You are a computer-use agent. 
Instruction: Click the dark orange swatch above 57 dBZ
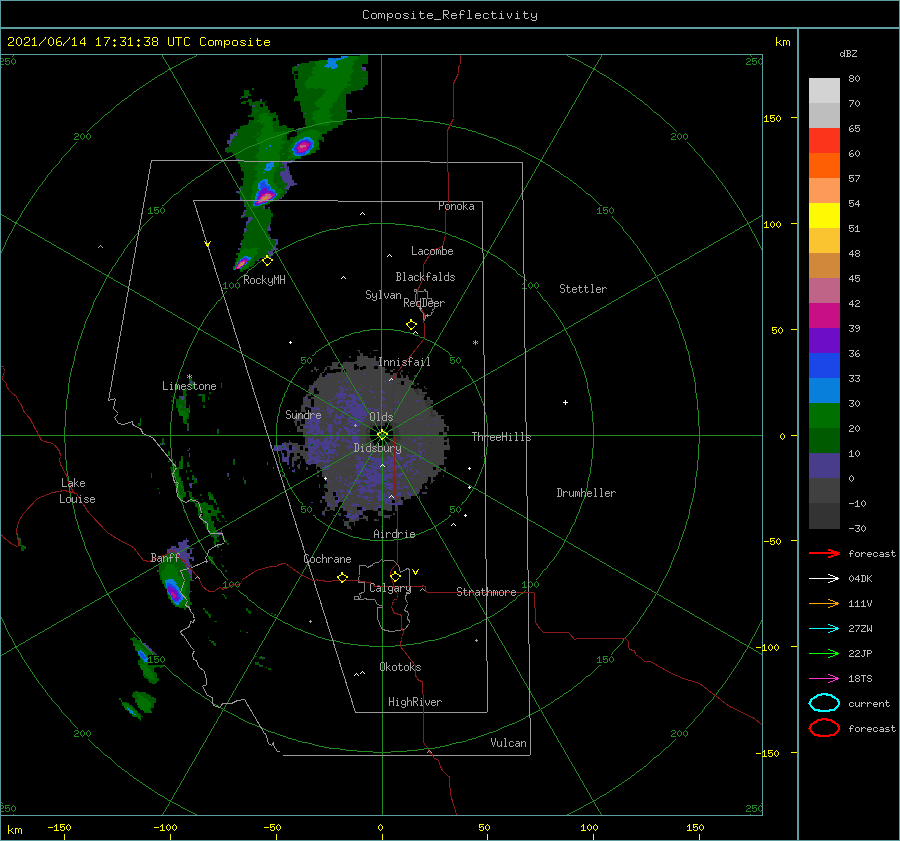pyautogui.click(x=824, y=165)
